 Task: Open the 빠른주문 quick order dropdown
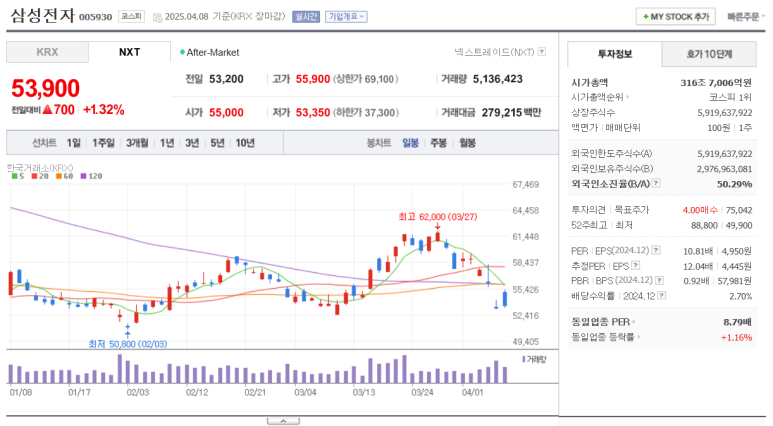[746, 17]
